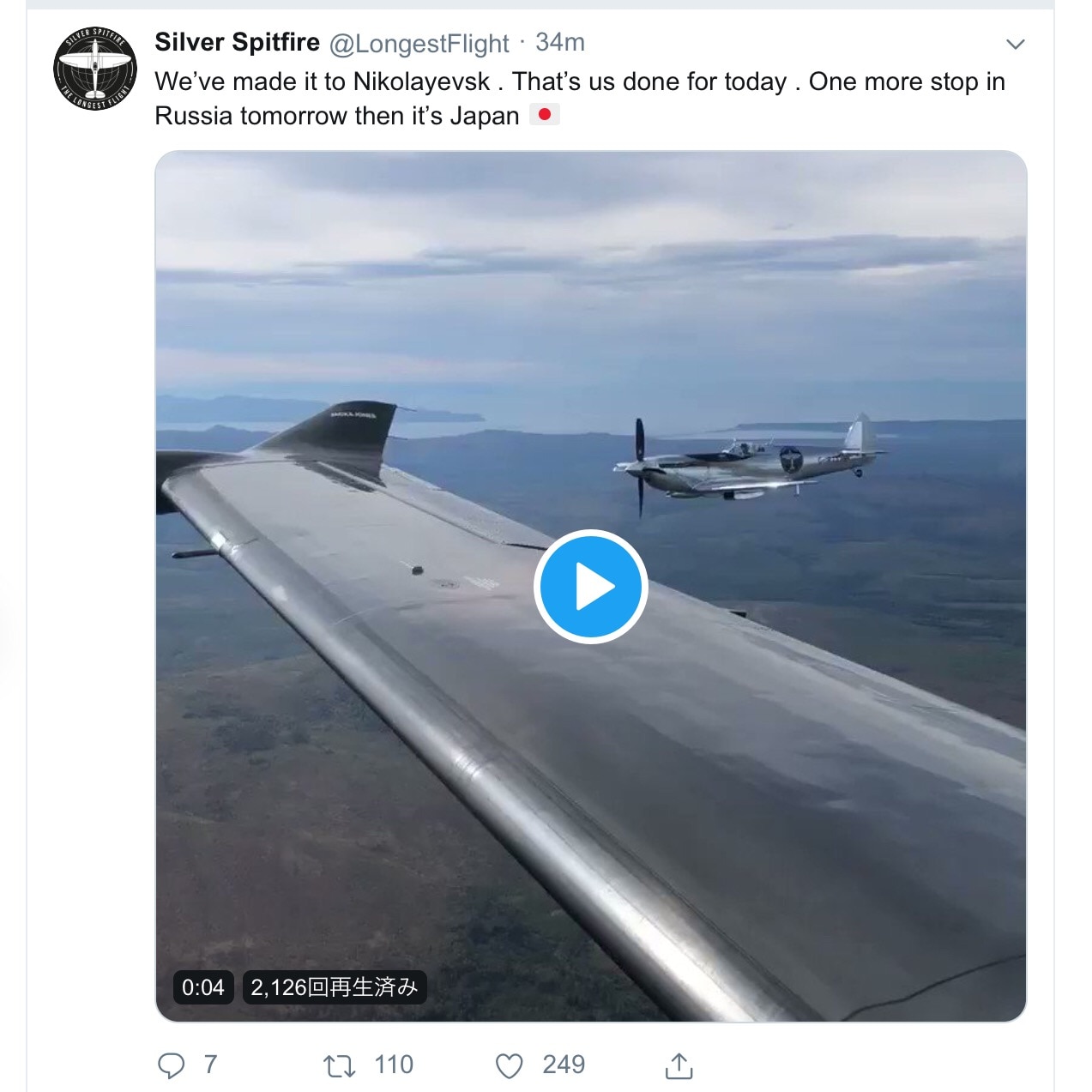Expand the tweet options chevron
Image resolution: width=1092 pixels, height=1092 pixels.
1016,45
